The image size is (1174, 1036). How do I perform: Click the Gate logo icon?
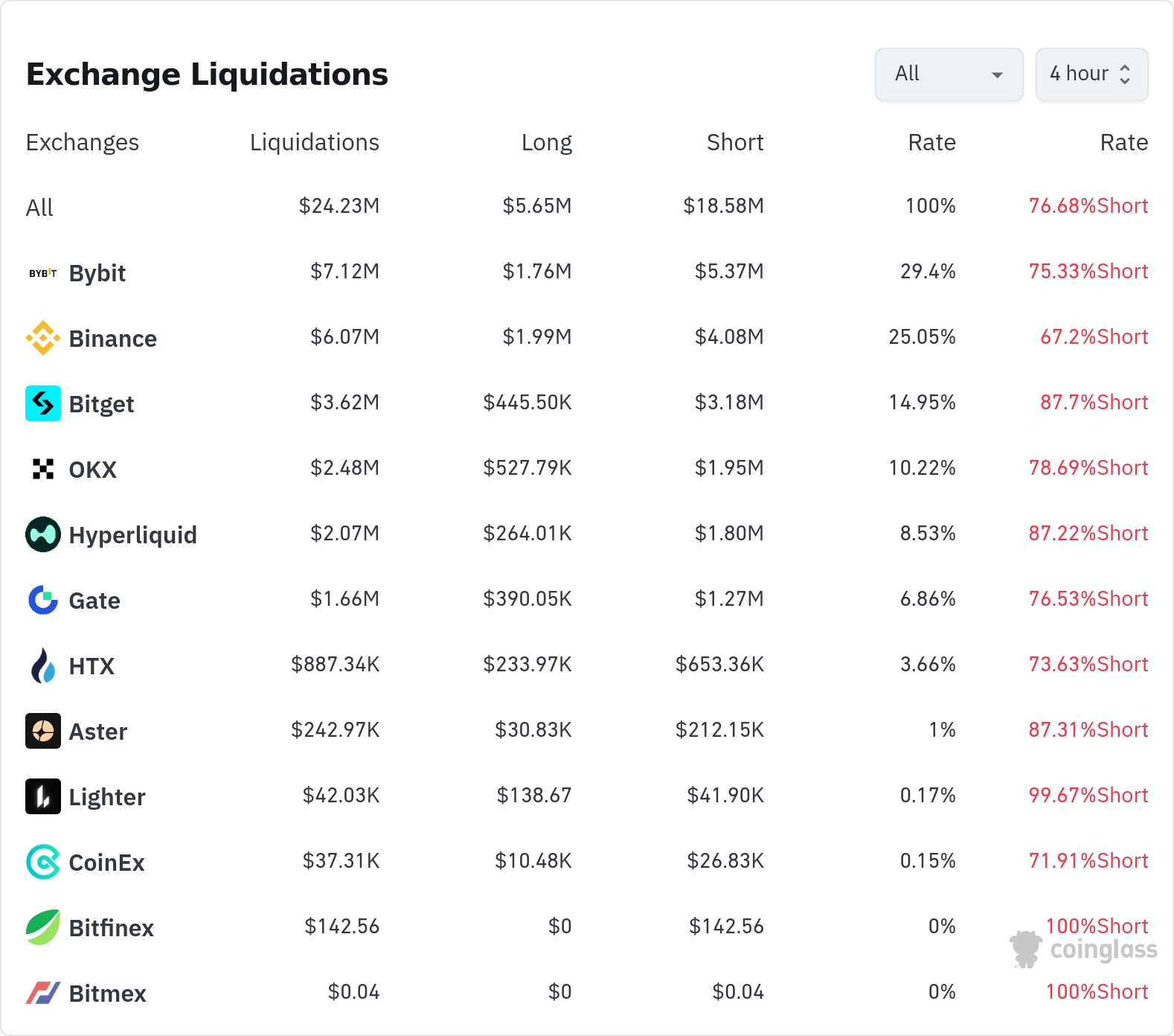click(x=43, y=600)
